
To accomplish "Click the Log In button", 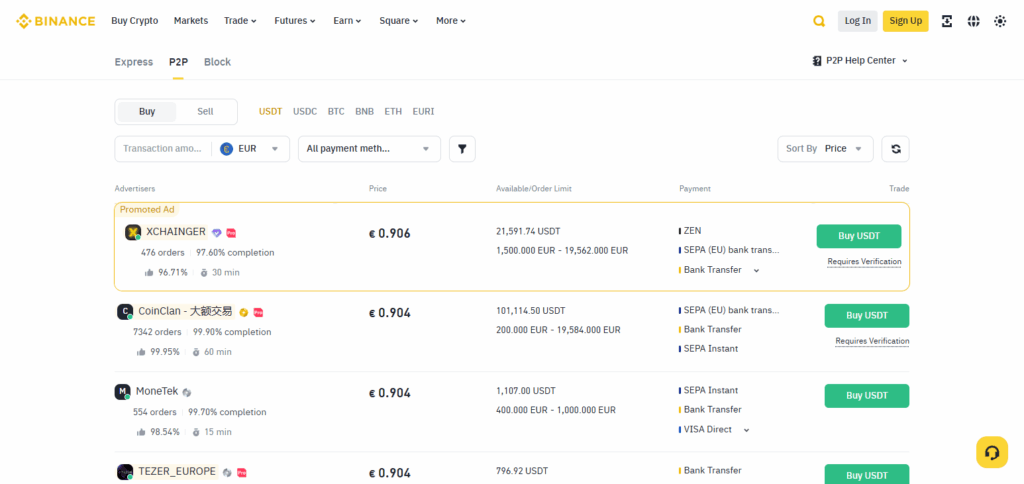I will 857,21.
